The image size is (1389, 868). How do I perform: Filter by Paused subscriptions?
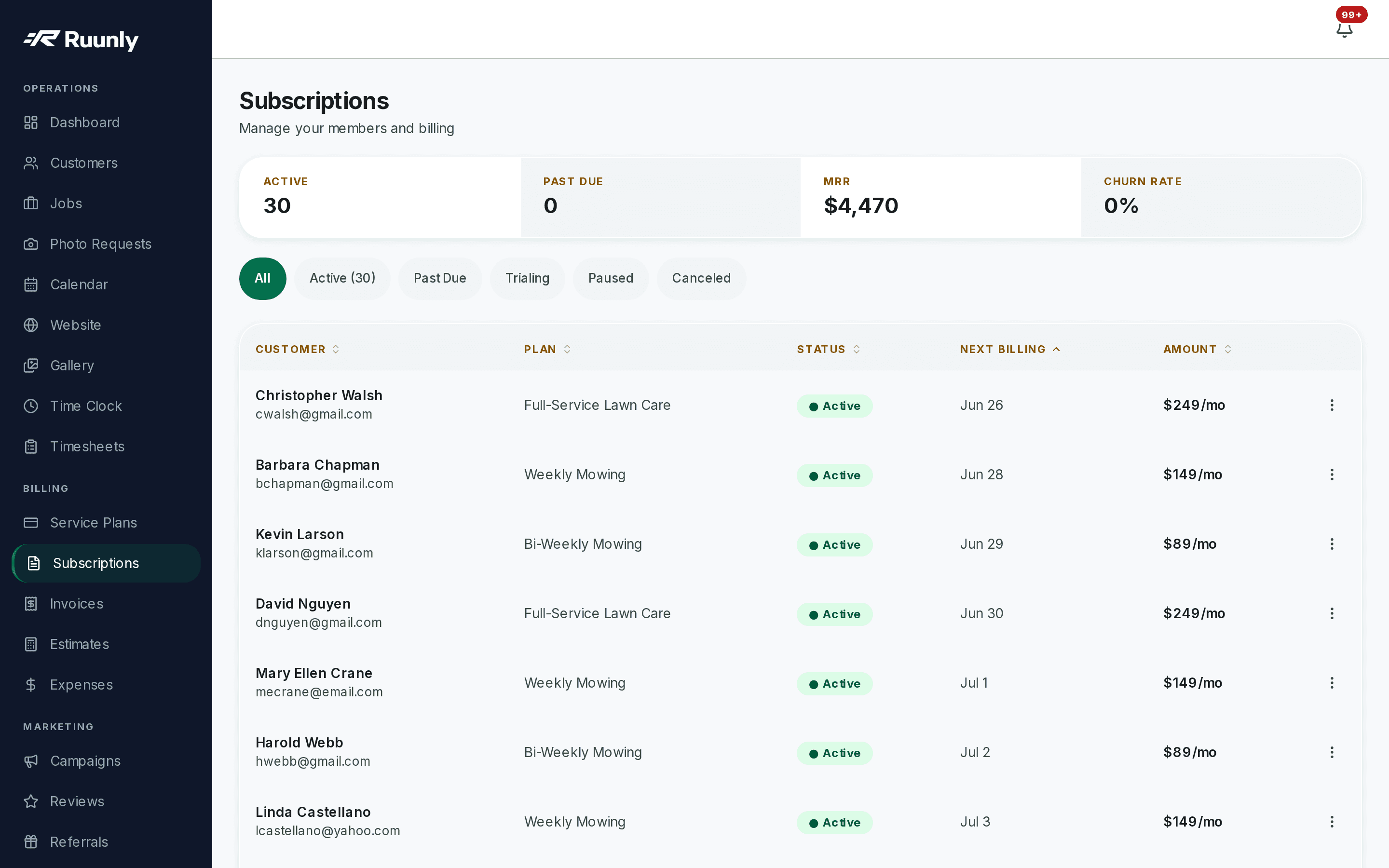[x=611, y=278]
